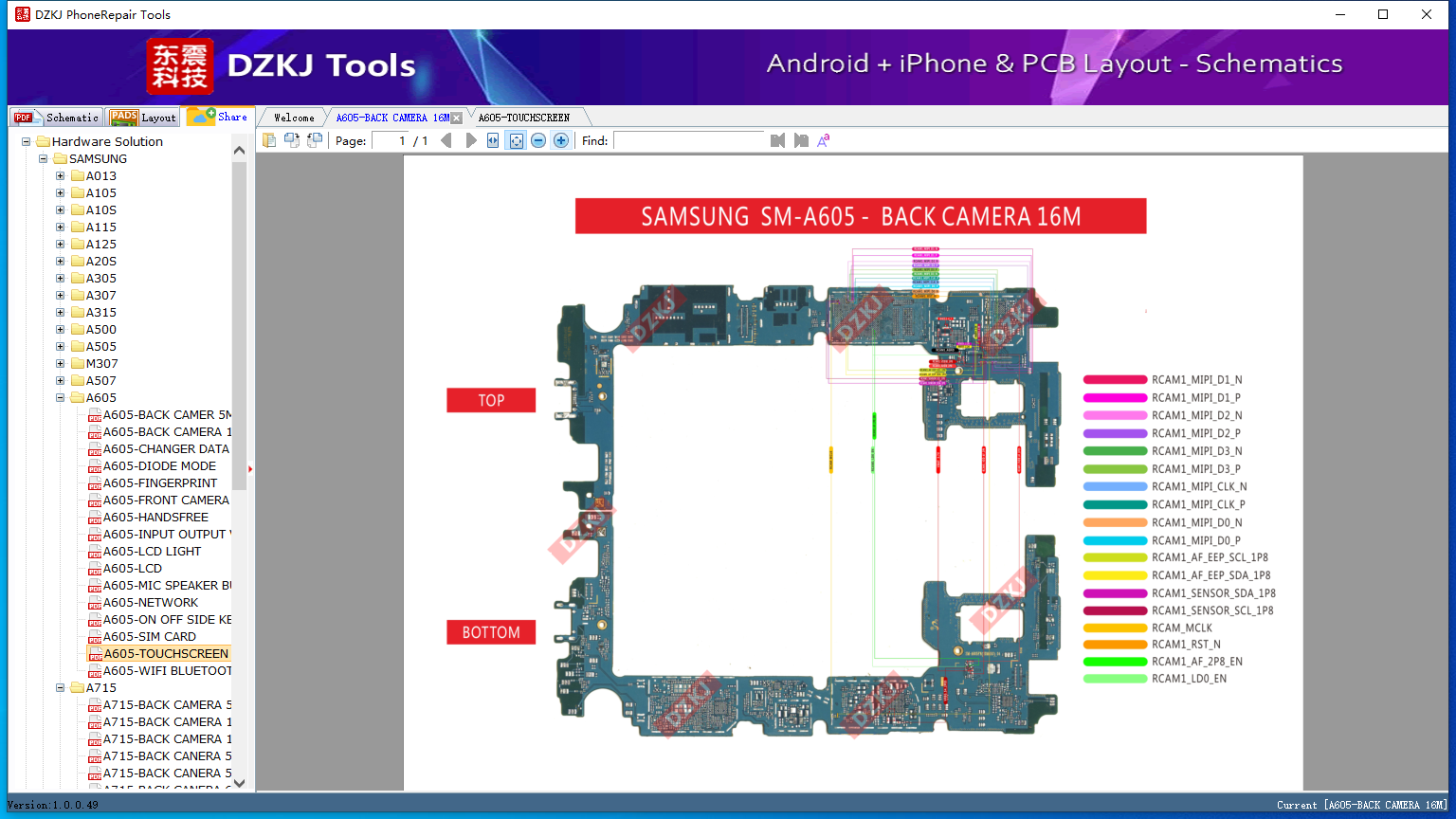Open the Share cloud tab
Image resolution: width=1456 pixels, height=819 pixels.
point(218,117)
